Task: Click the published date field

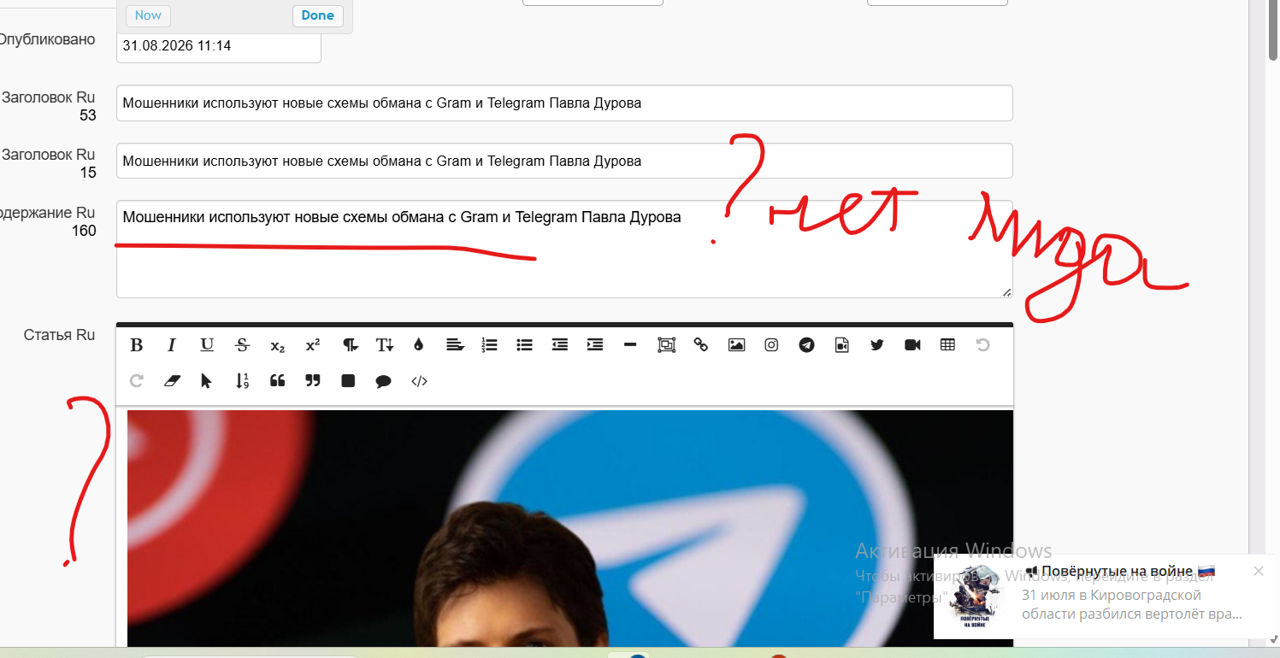Action: [x=219, y=46]
